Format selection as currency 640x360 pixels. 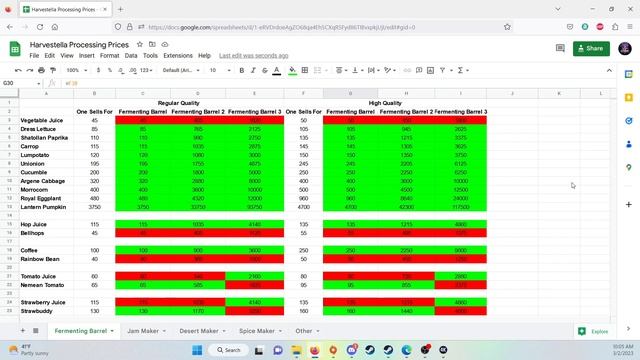pos(98,70)
